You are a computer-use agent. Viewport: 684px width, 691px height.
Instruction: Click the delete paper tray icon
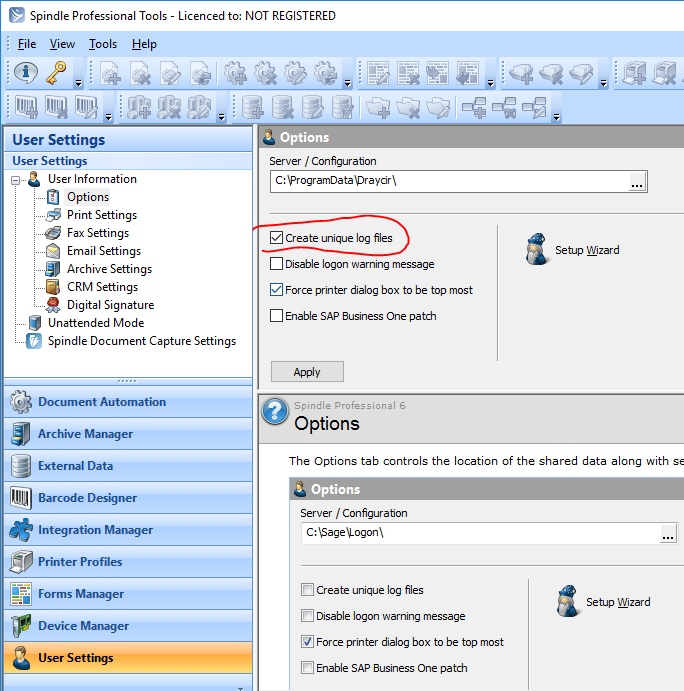(x=551, y=73)
